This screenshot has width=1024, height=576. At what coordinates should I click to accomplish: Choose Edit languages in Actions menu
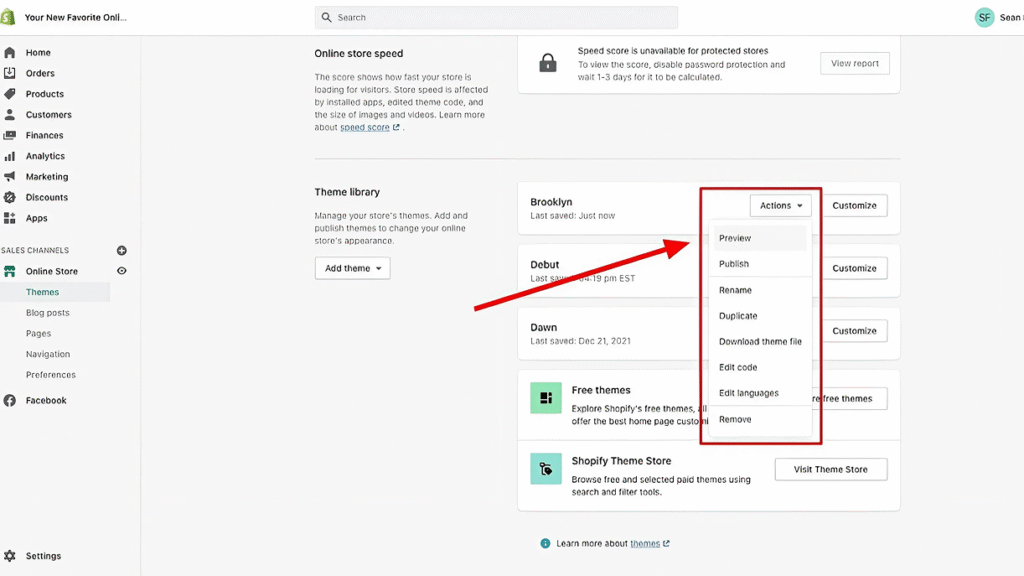click(x=758, y=393)
